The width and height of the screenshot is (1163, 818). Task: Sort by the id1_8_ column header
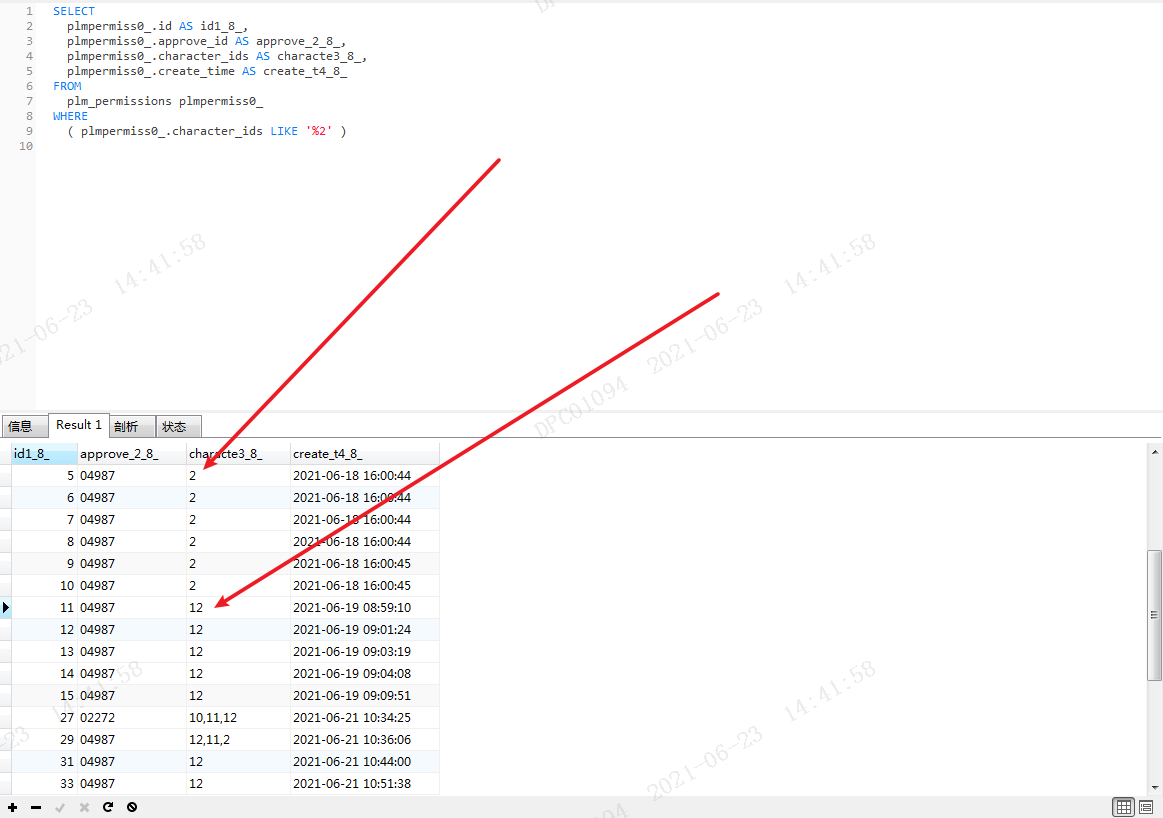pos(45,454)
